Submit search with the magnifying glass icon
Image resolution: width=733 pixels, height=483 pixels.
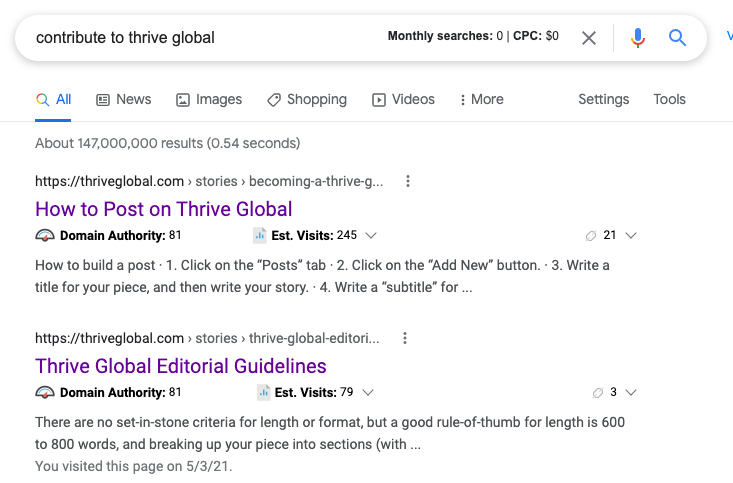(677, 37)
